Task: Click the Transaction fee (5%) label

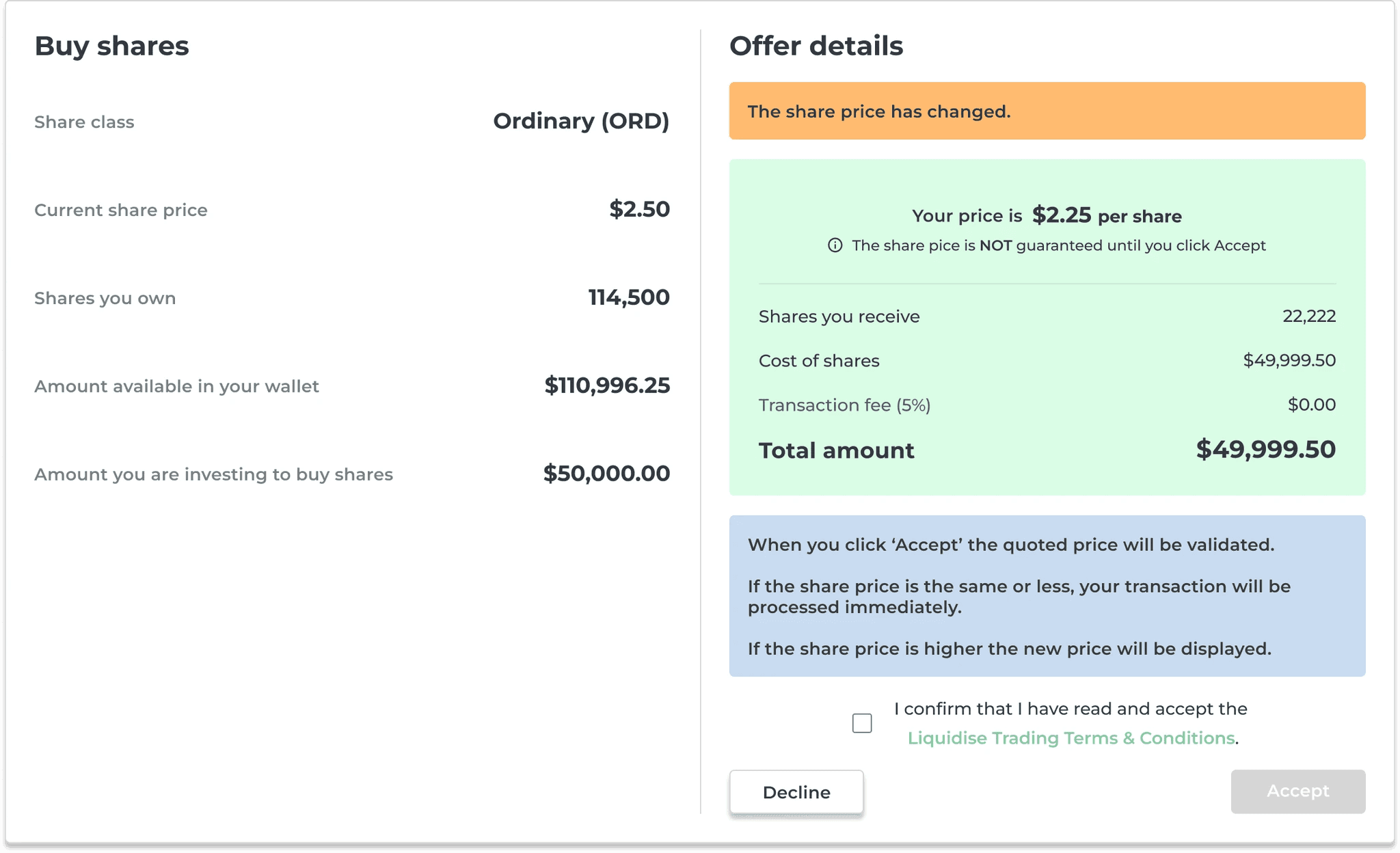Action: 844,405
